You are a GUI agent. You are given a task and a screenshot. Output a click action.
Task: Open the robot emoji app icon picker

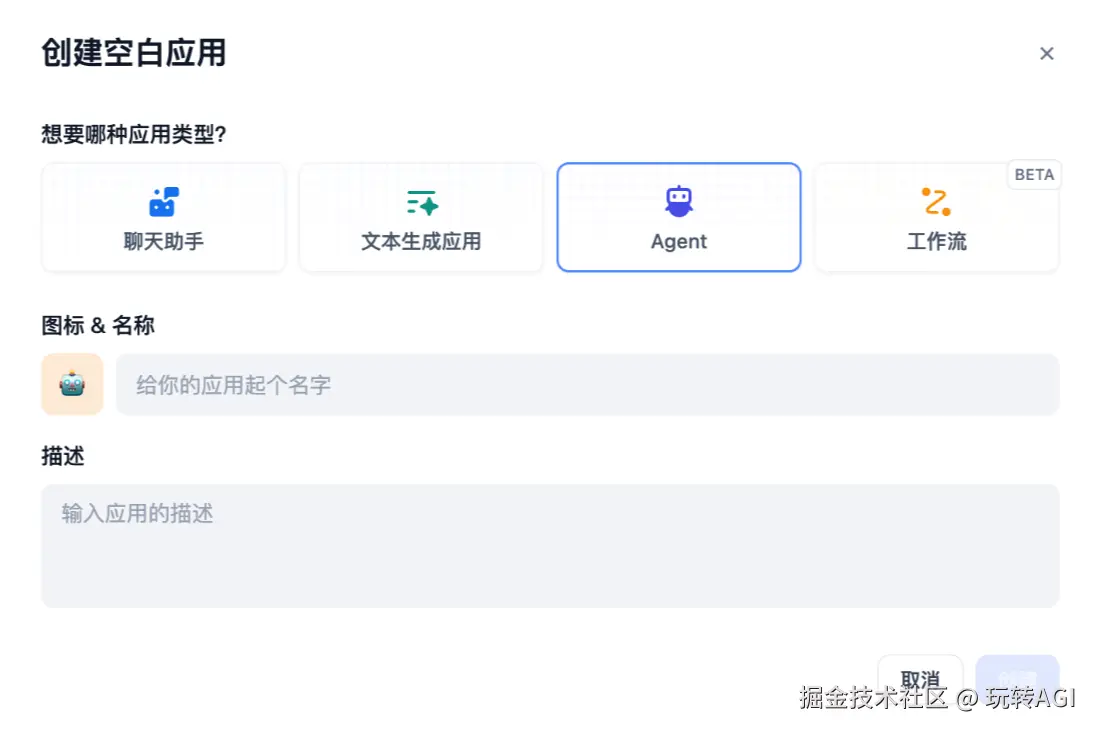coord(72,384)
